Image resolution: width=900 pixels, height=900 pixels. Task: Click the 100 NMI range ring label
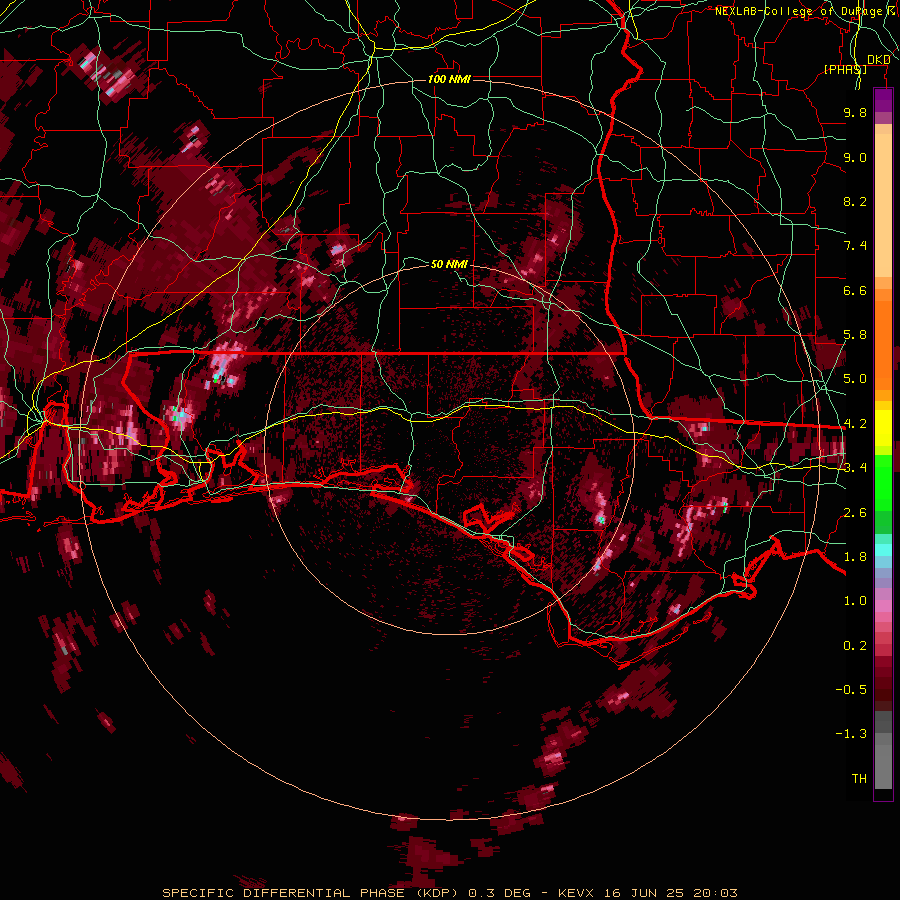coord(449,79)
